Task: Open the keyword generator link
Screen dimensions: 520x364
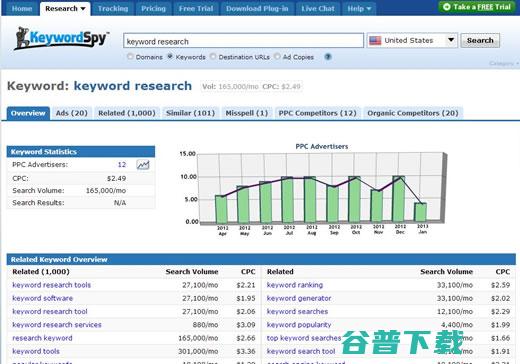Action: click(299, 298)
